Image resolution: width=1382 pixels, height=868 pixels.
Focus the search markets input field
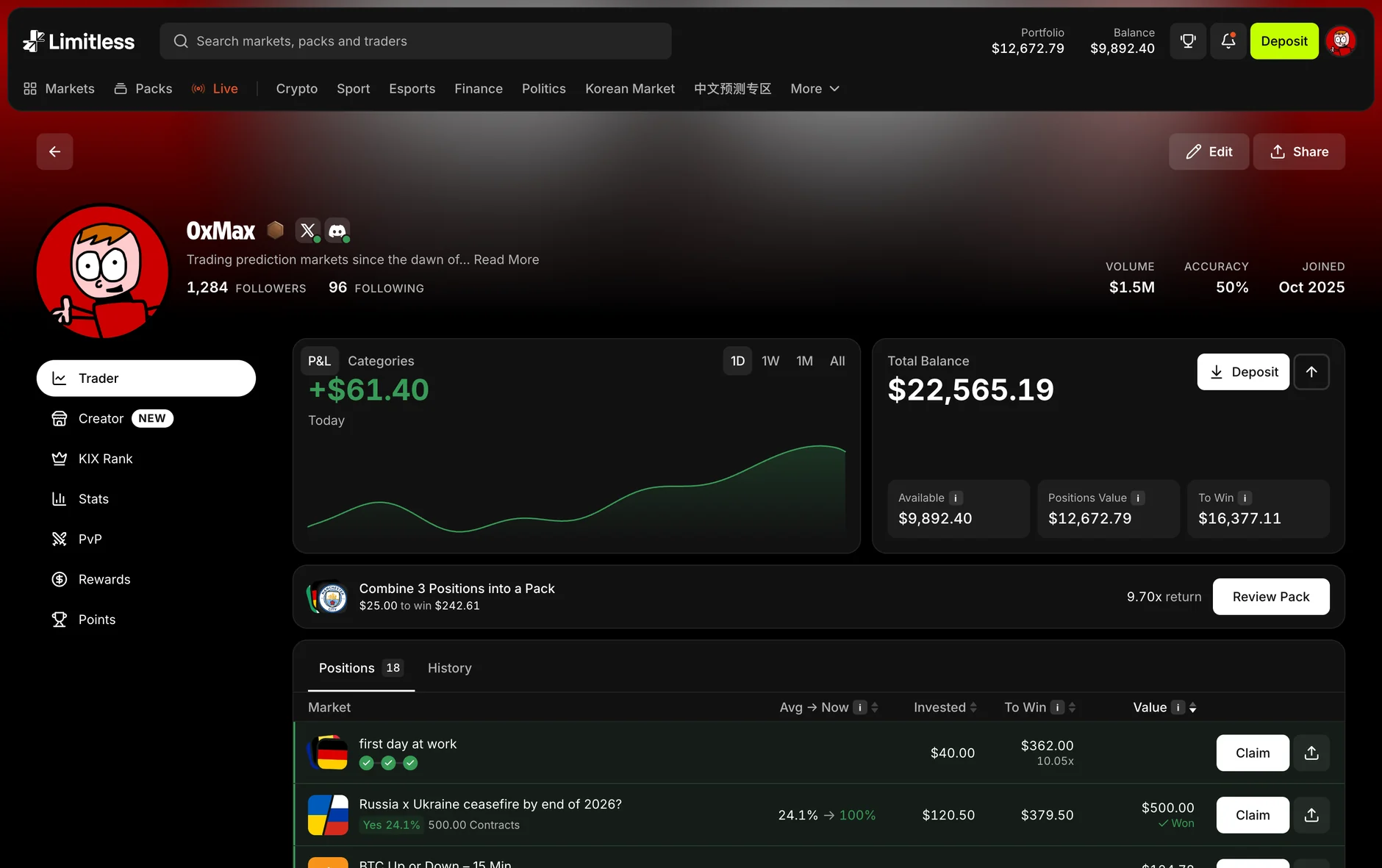click(415, 41)
